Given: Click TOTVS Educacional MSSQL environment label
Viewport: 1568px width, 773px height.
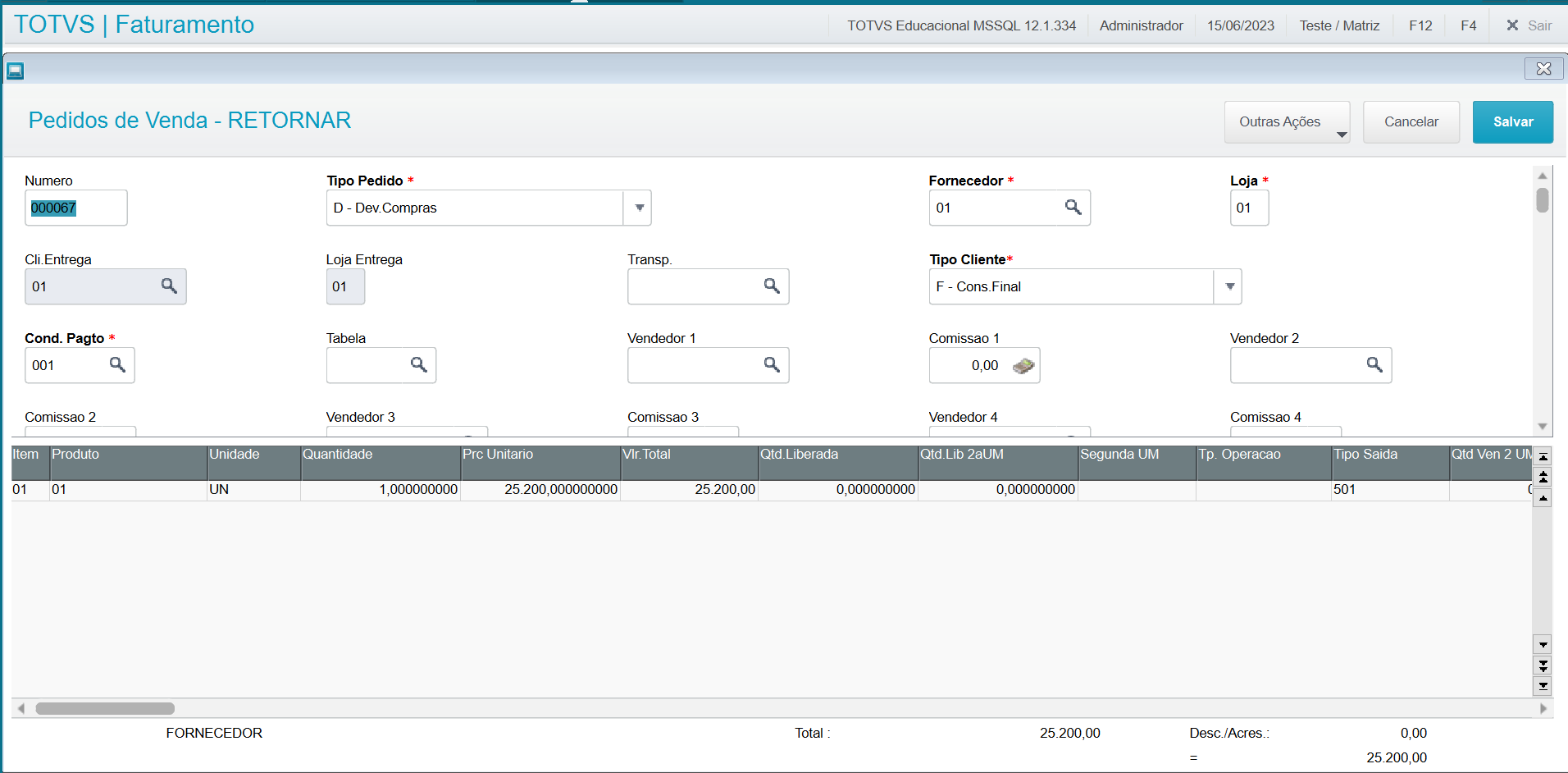Looking at the screenshot, I should pos(961,25).
